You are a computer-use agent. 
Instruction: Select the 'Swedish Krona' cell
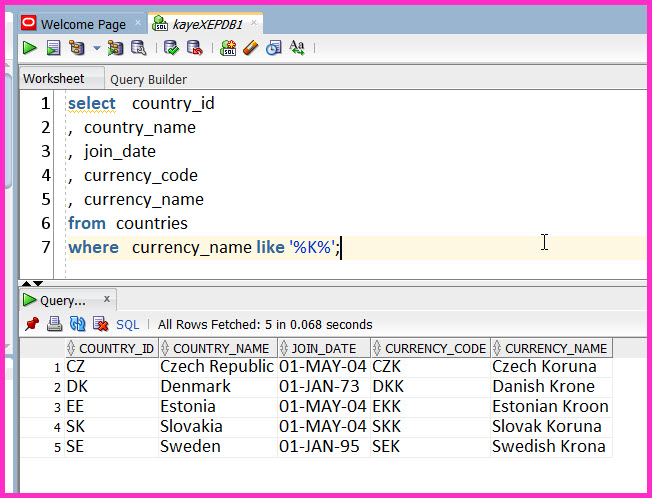pos(551,446)
